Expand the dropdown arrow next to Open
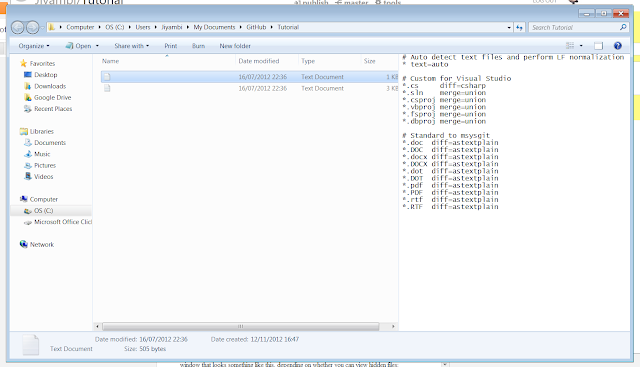 [x=97, y=46]
